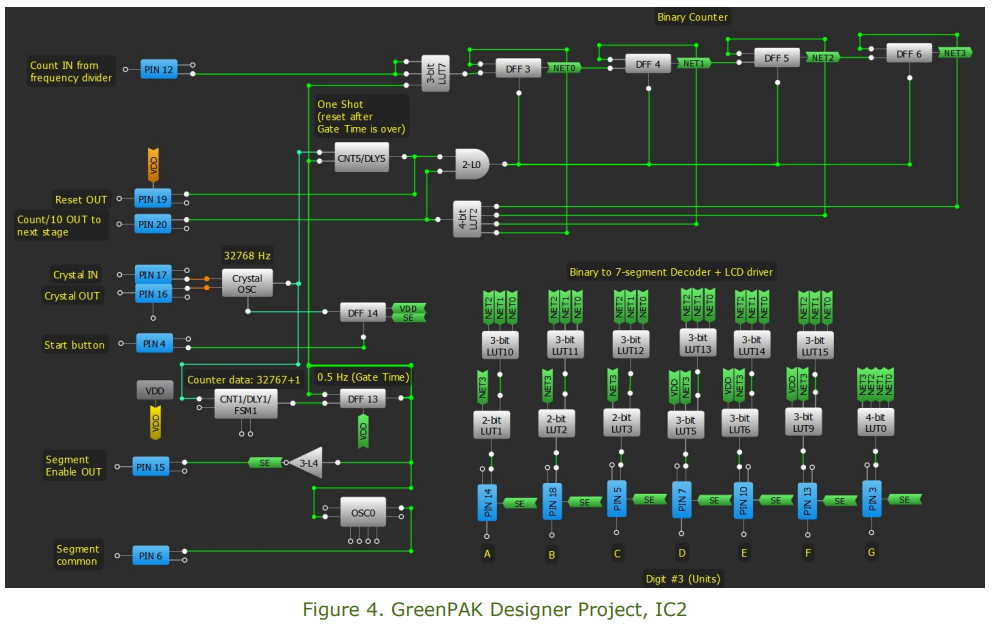Screen dimensions: 992x629
Task: Select the gray VDD block
Action: click(x=155, y=390)
